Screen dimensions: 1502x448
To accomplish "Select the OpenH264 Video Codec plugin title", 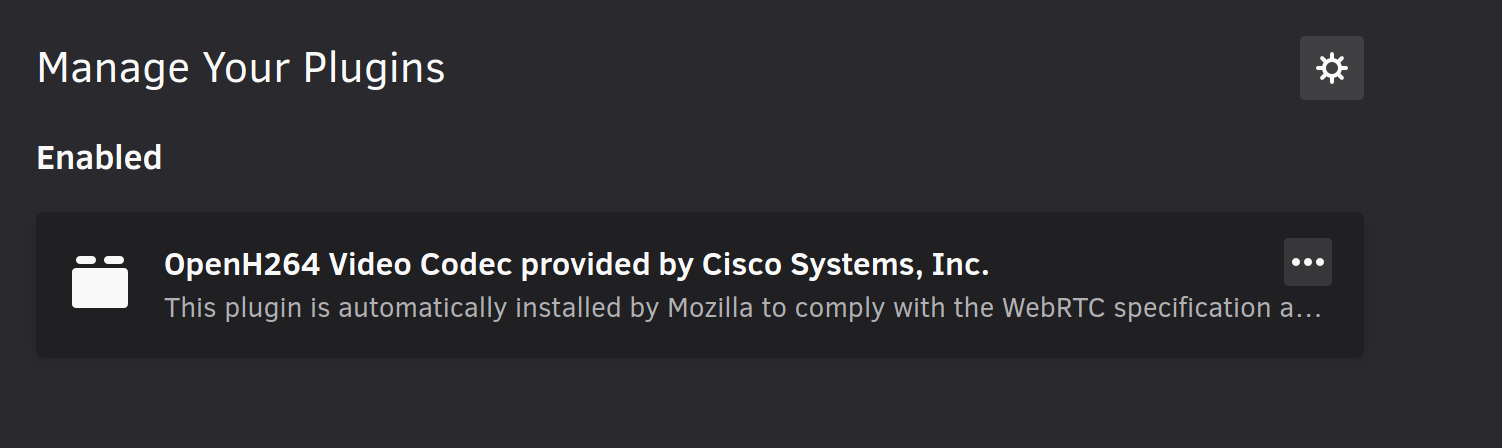I will point(576,265).
